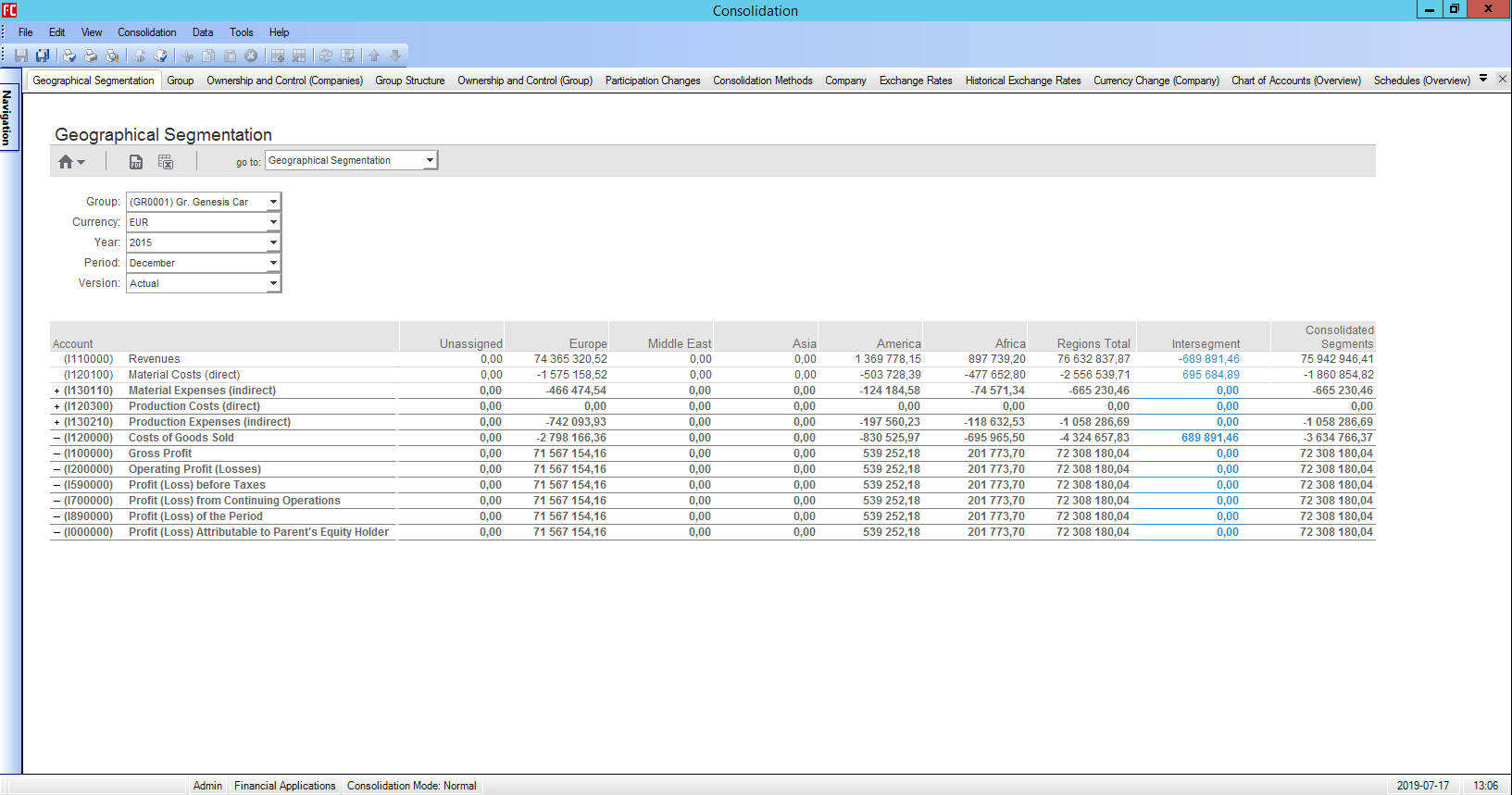Open Costs of Goods Sold intersegment link 689 891,46
The height and width of the screenshot is (795, 1512).
click(1209, 438)
